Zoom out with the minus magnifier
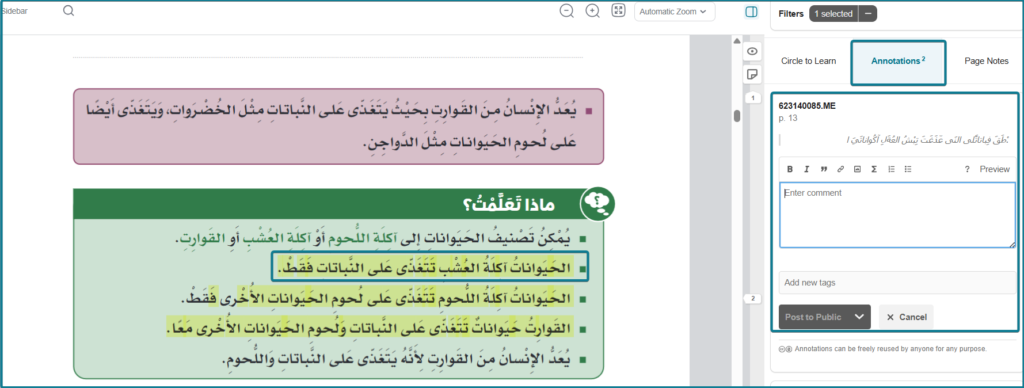Image resolution: width=1024 pixels, height=388 pixels. pyautogui.click(x=567, y=10)
